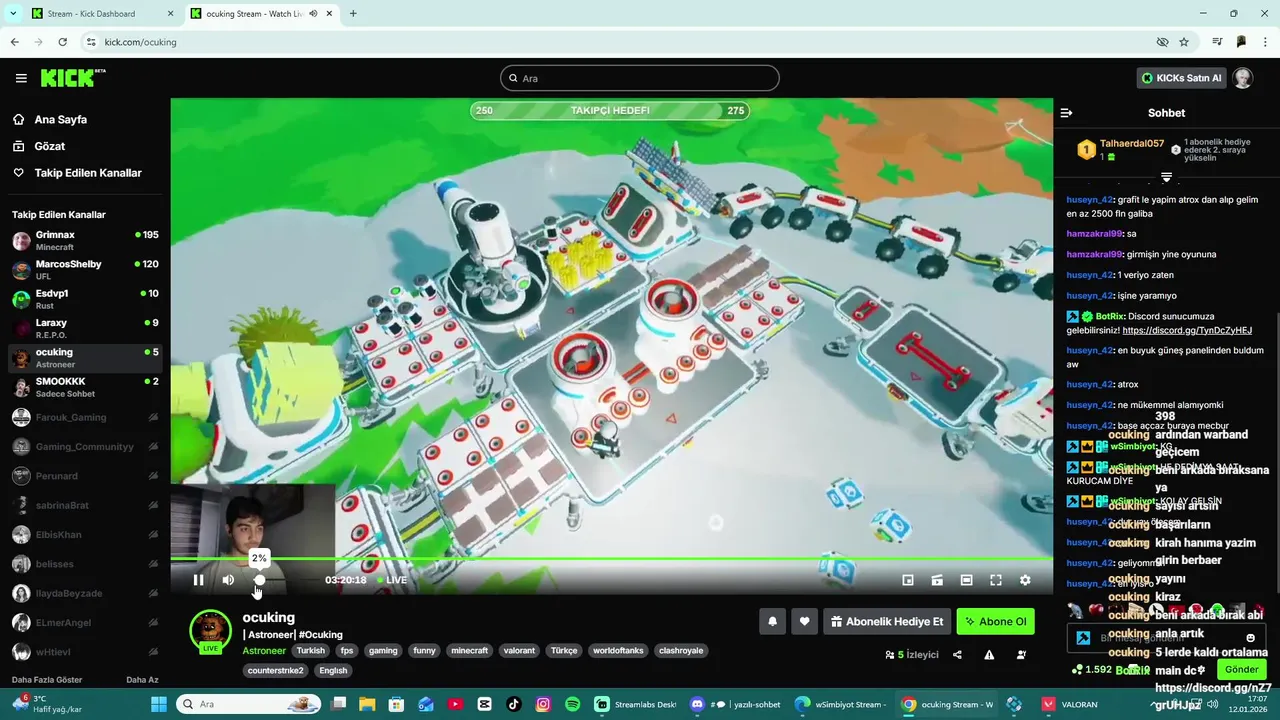
Task: Open Streamlabs Desktop from taskbar
Action: (636, 704)
